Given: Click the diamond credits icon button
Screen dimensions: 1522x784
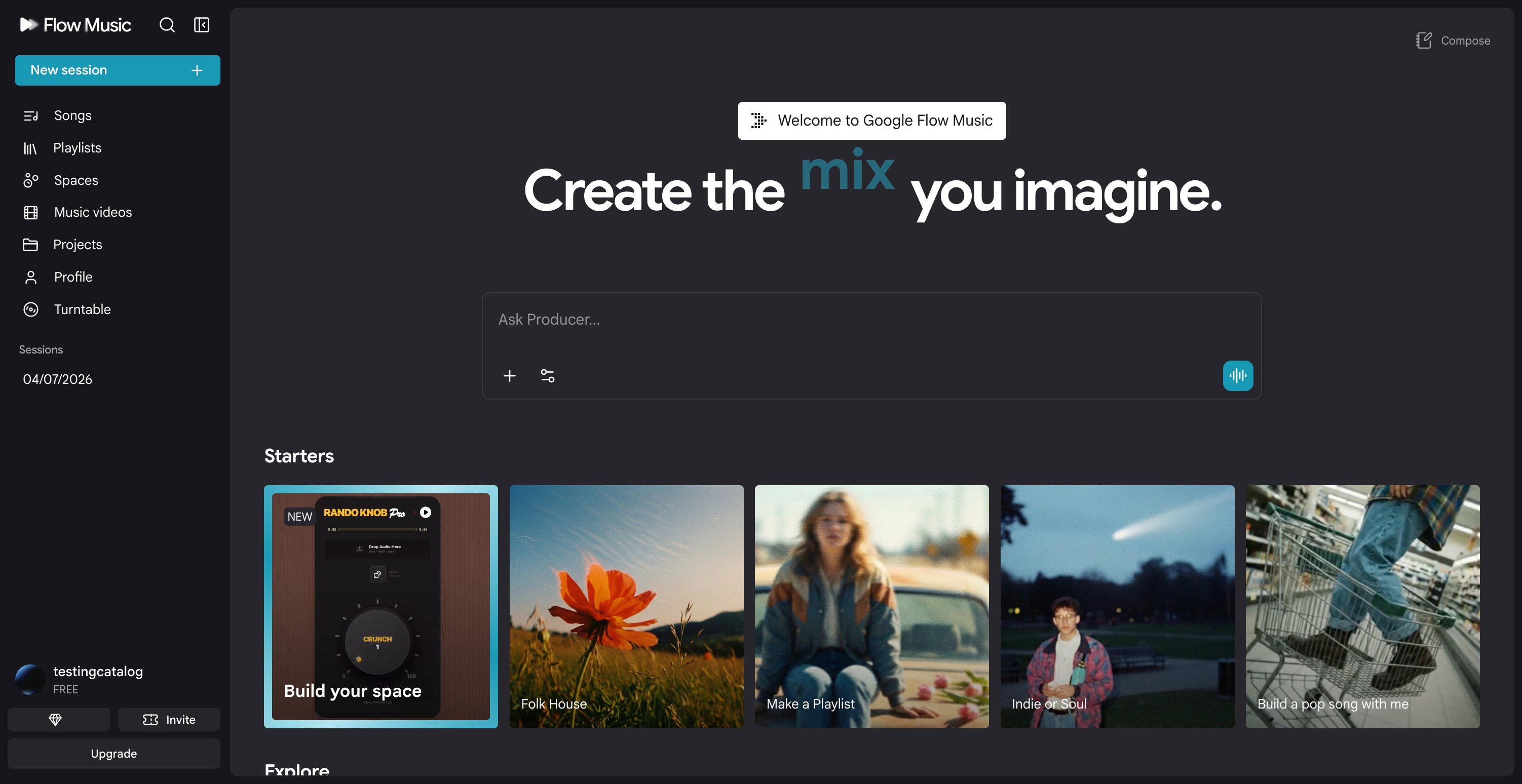Looking at the screenshot, I should 56,720.
